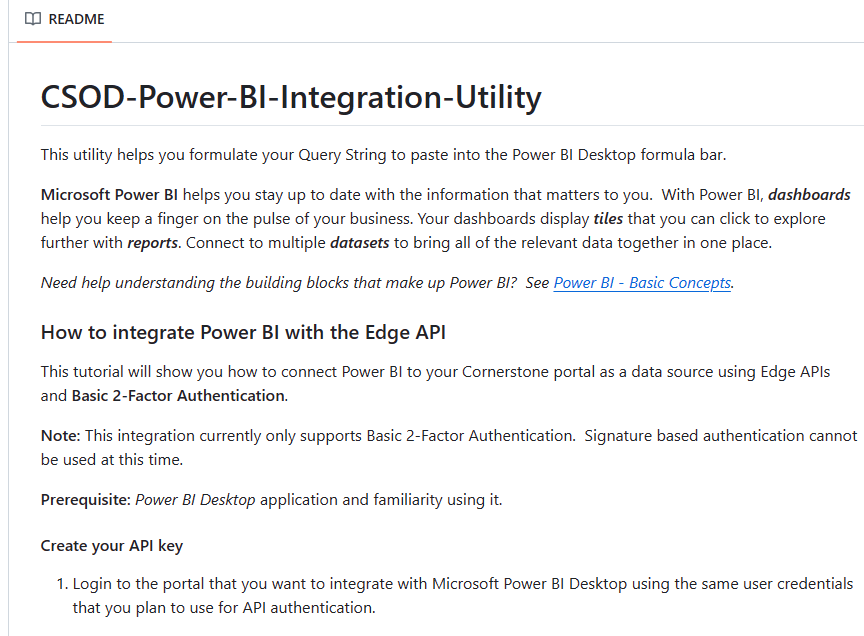Click the italic Power BI Desktop text

pyautogui.click(x=195, y=500)
